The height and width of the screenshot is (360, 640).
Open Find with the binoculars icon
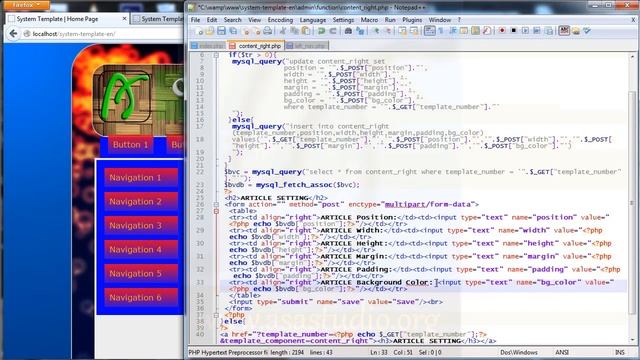click(x=348, y=31)
